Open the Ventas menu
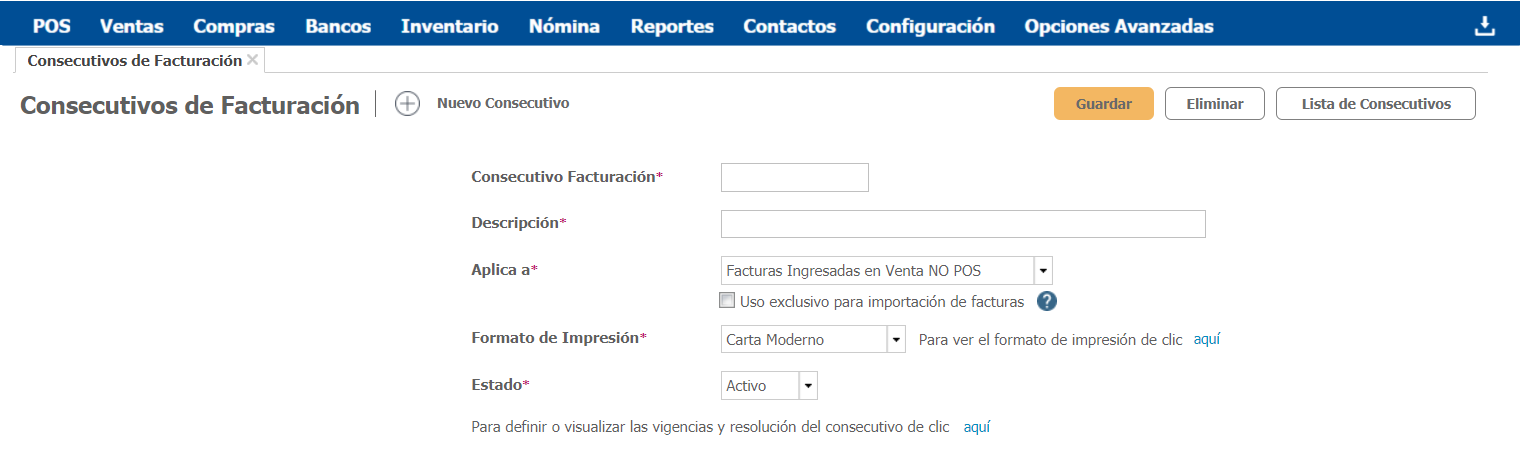 (x=131, y=27)
